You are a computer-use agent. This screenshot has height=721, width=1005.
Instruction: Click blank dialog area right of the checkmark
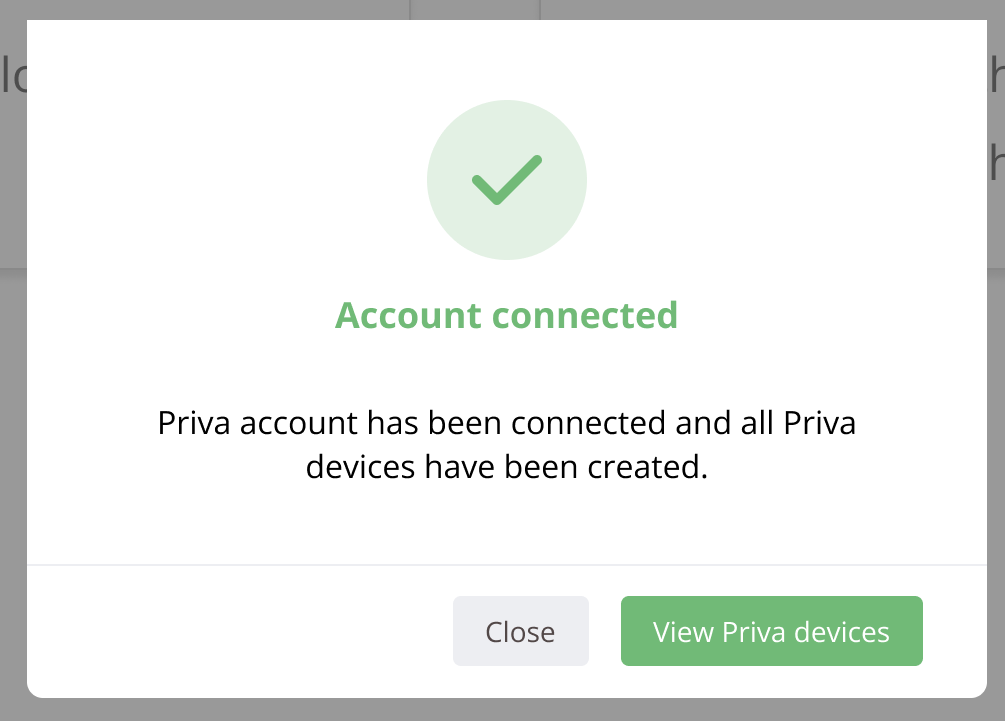tap(780, 180)
